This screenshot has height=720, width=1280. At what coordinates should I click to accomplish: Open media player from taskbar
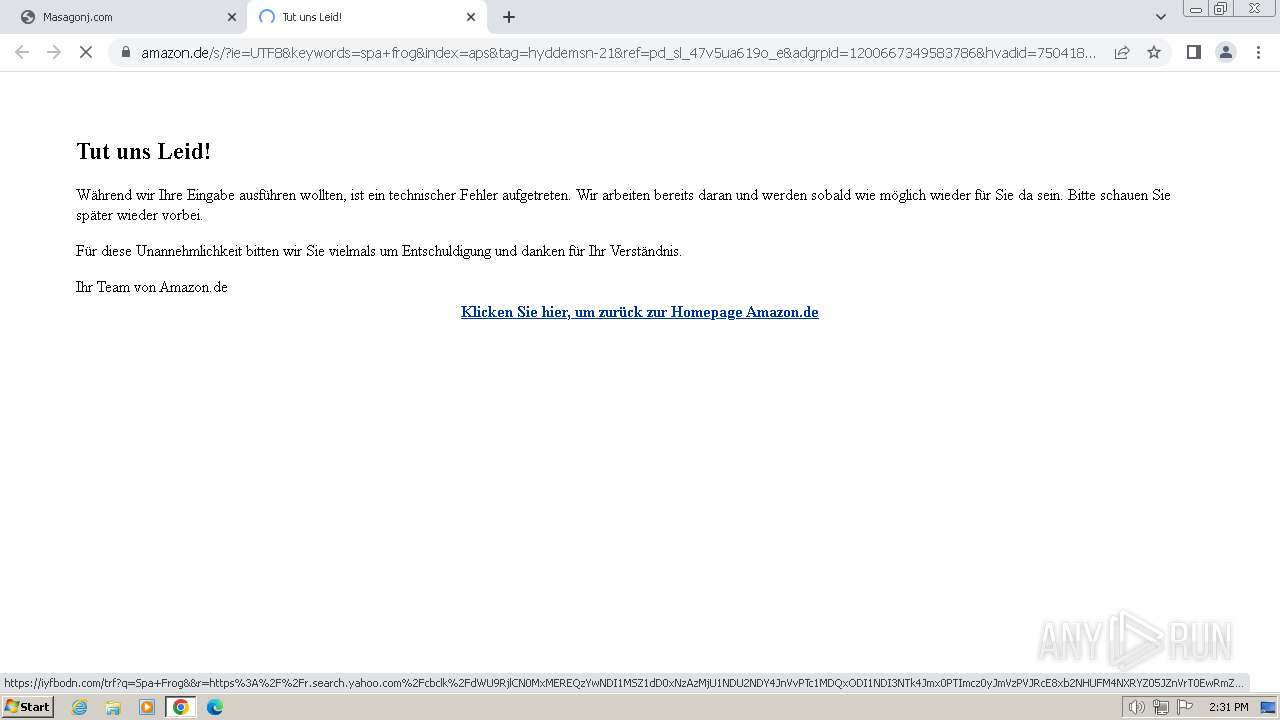pyautogui.click(x=147, y=707)
